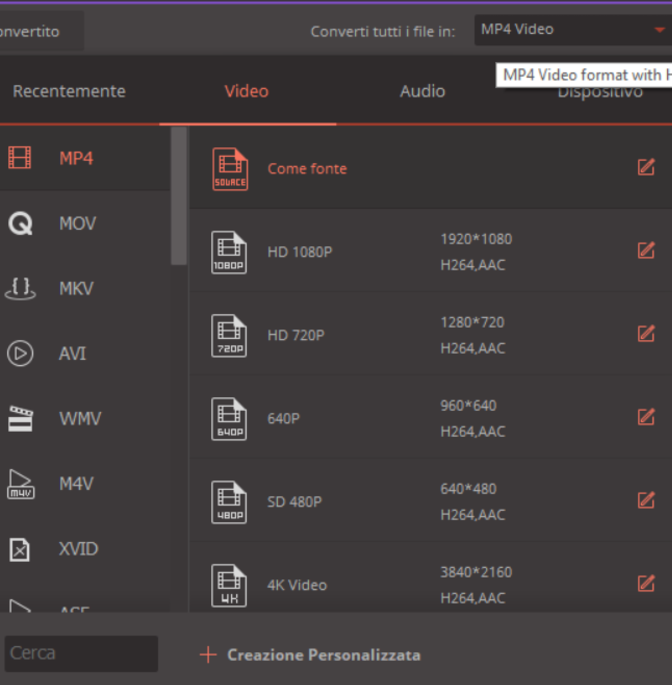Select MP4 format label in list
The height and width of the screenshot is (685, 672).
coord(76,158)
